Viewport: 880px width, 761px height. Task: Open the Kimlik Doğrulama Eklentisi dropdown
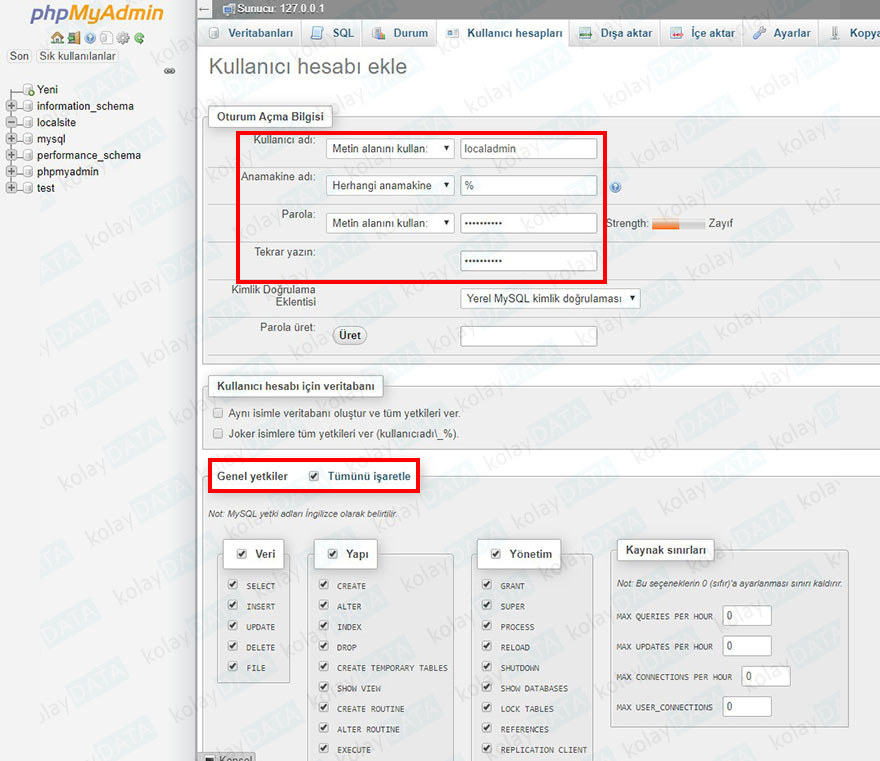pos(550,297)
